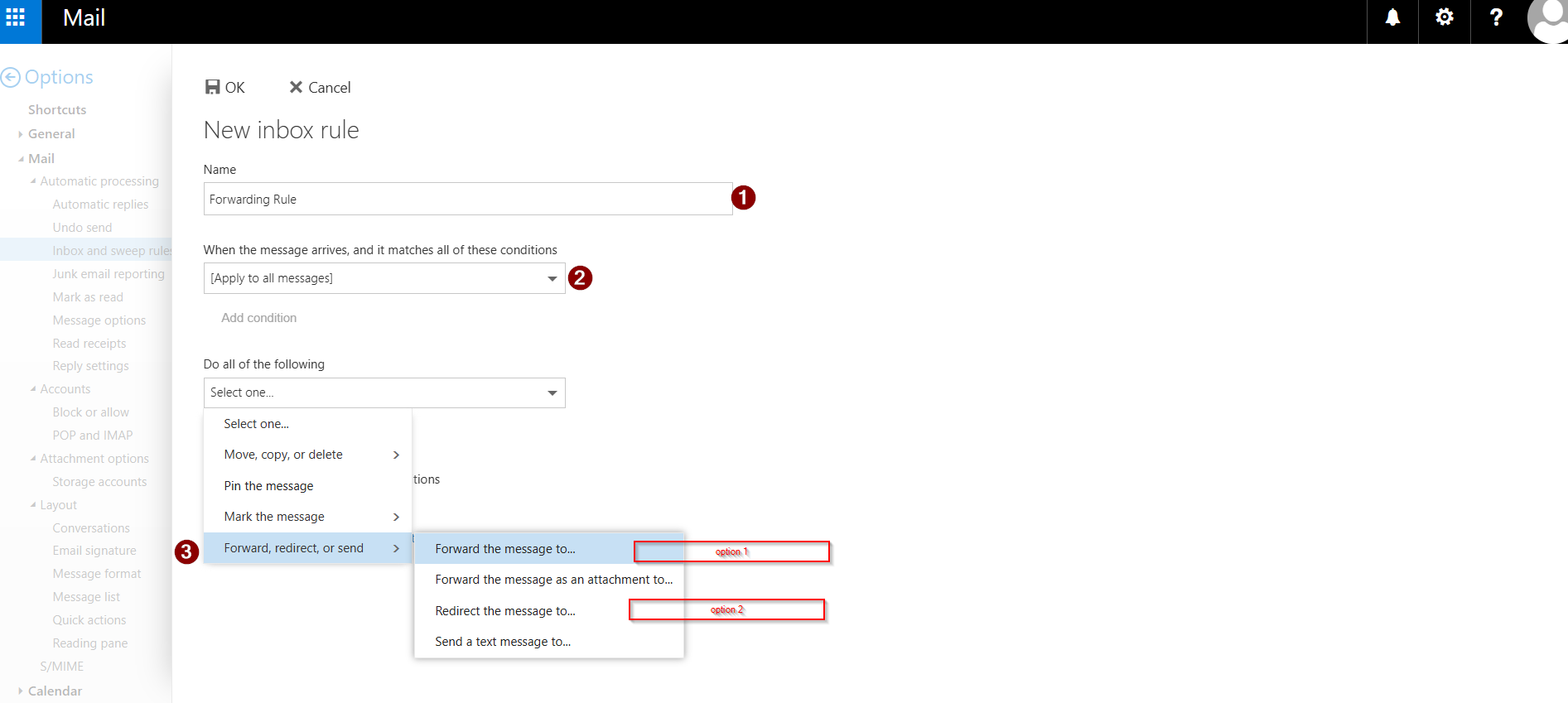Choose Forward the message to...
The height and width of the screenshot is (703, 1568).
(505, 549)
